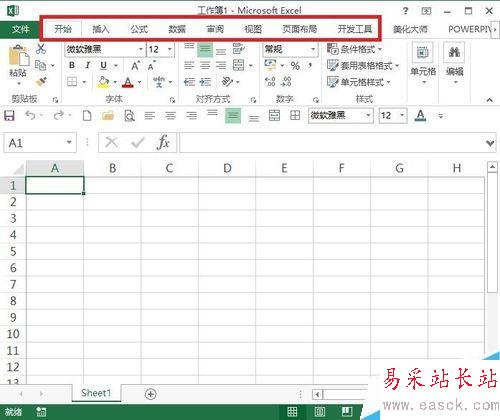This screenshot has height=420, width=500.
Task: Click the Paste clipboard icon
Action: click(18, 56)
